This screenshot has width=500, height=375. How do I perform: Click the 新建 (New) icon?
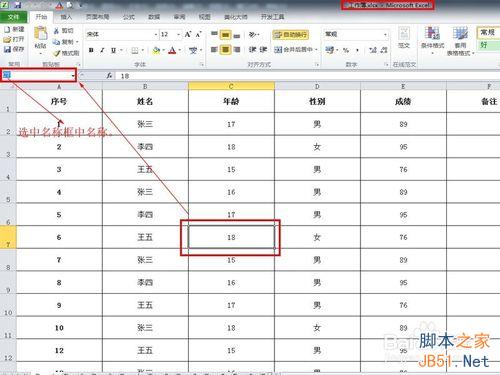(8, 29)
